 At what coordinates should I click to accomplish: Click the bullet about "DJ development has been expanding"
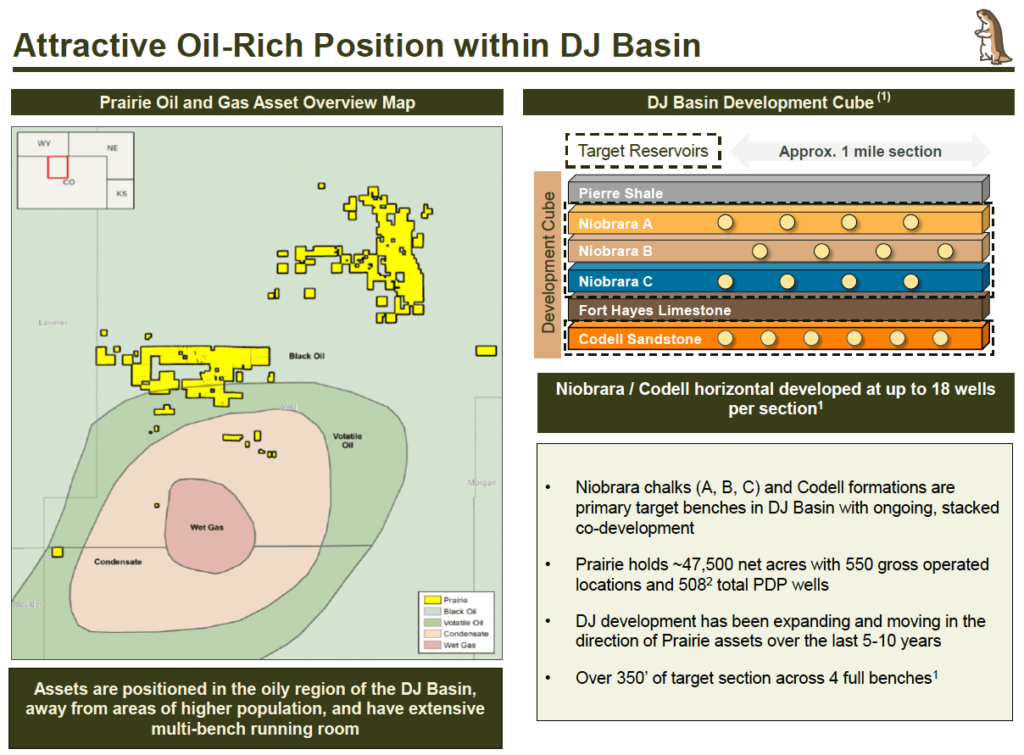click(780, 631)
